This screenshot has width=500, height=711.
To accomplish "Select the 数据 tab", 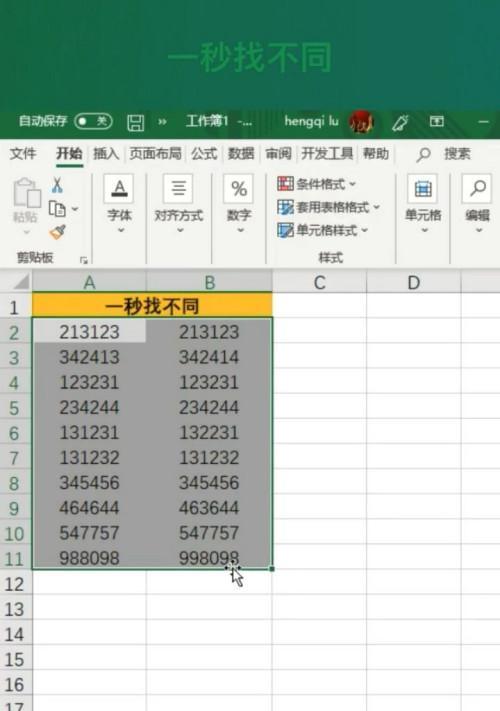I will click(x=241, y=154).
